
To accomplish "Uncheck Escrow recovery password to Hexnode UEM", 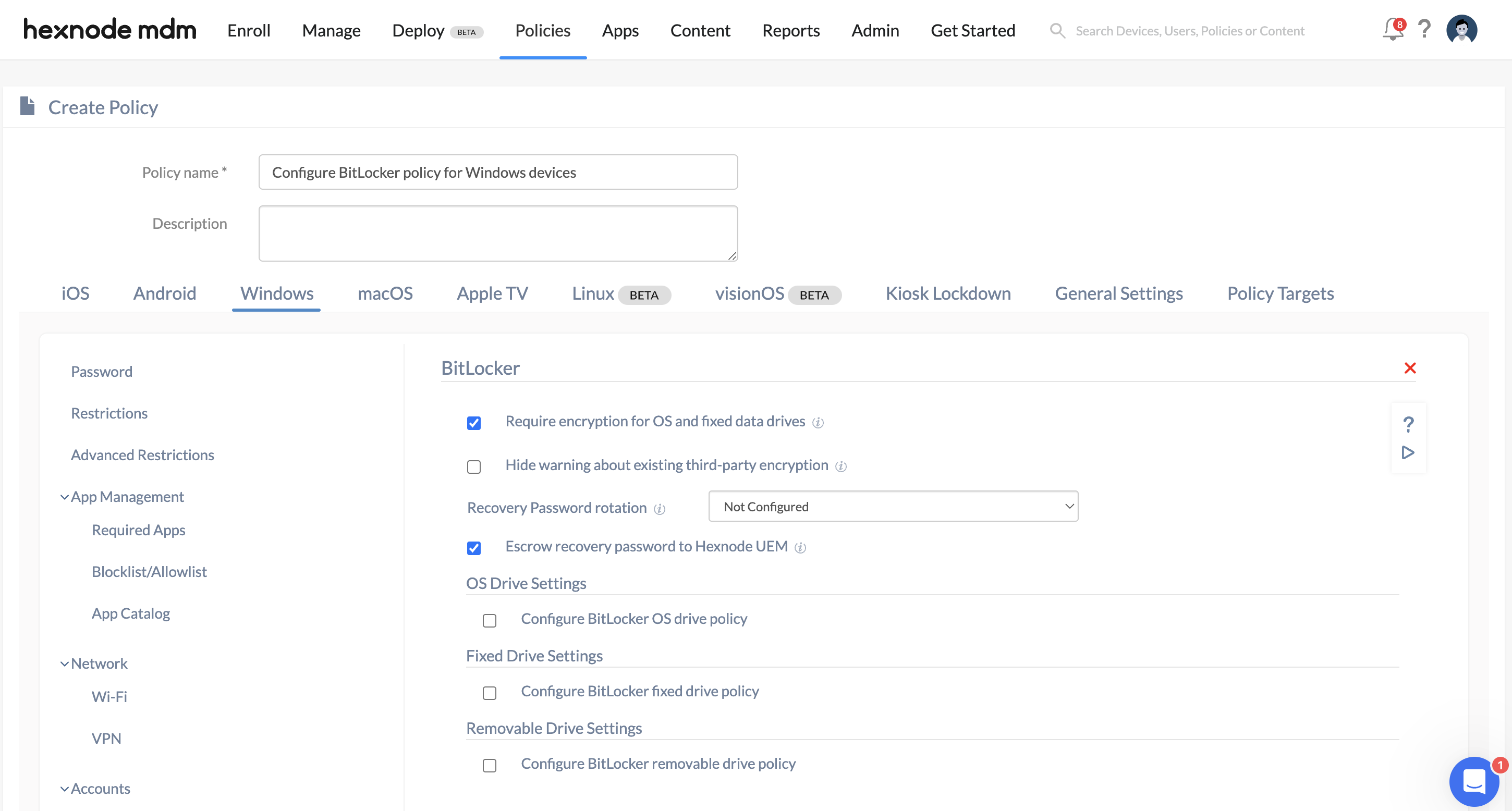I will 474,548.
